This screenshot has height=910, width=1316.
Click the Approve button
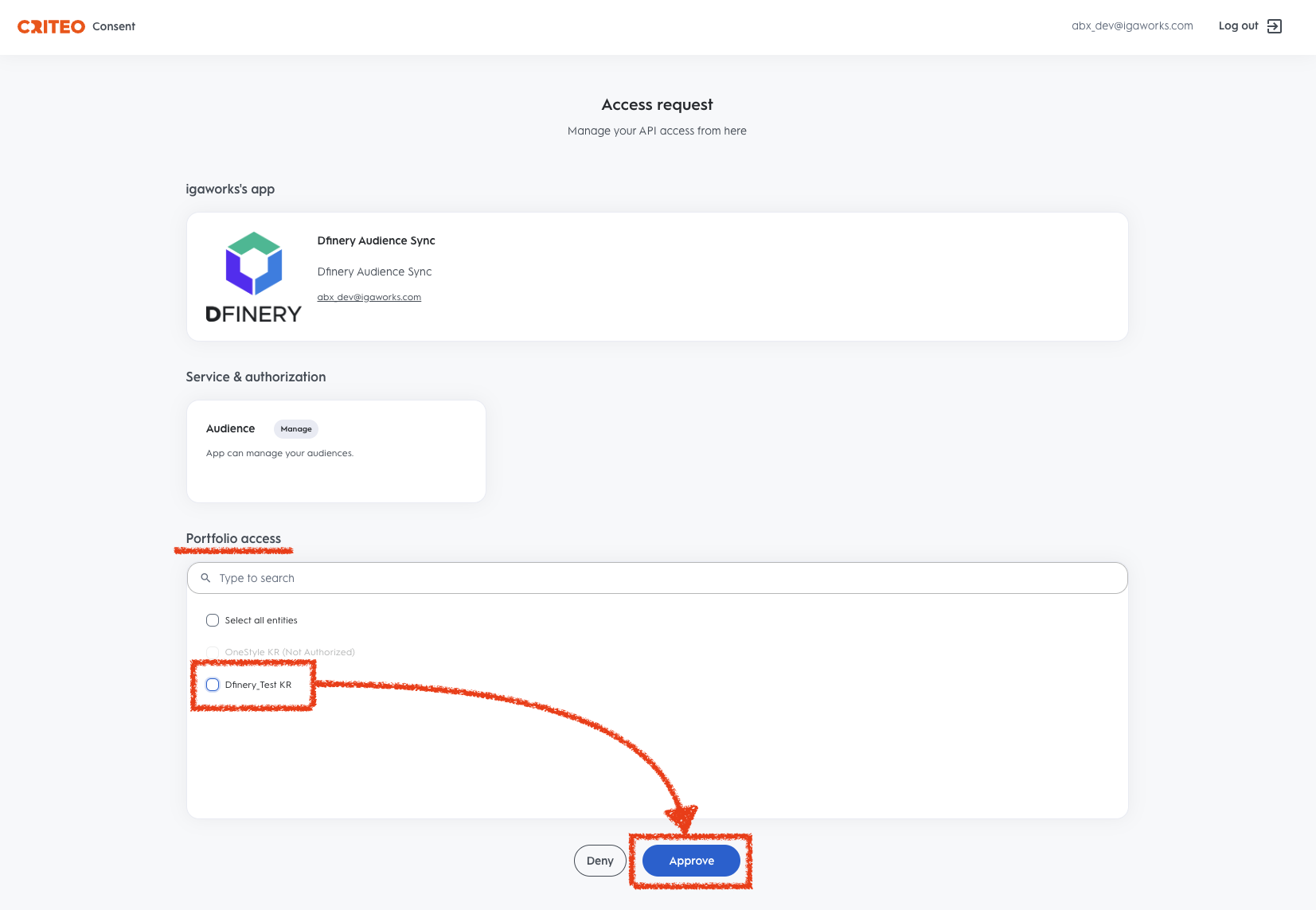coord(691,861)
